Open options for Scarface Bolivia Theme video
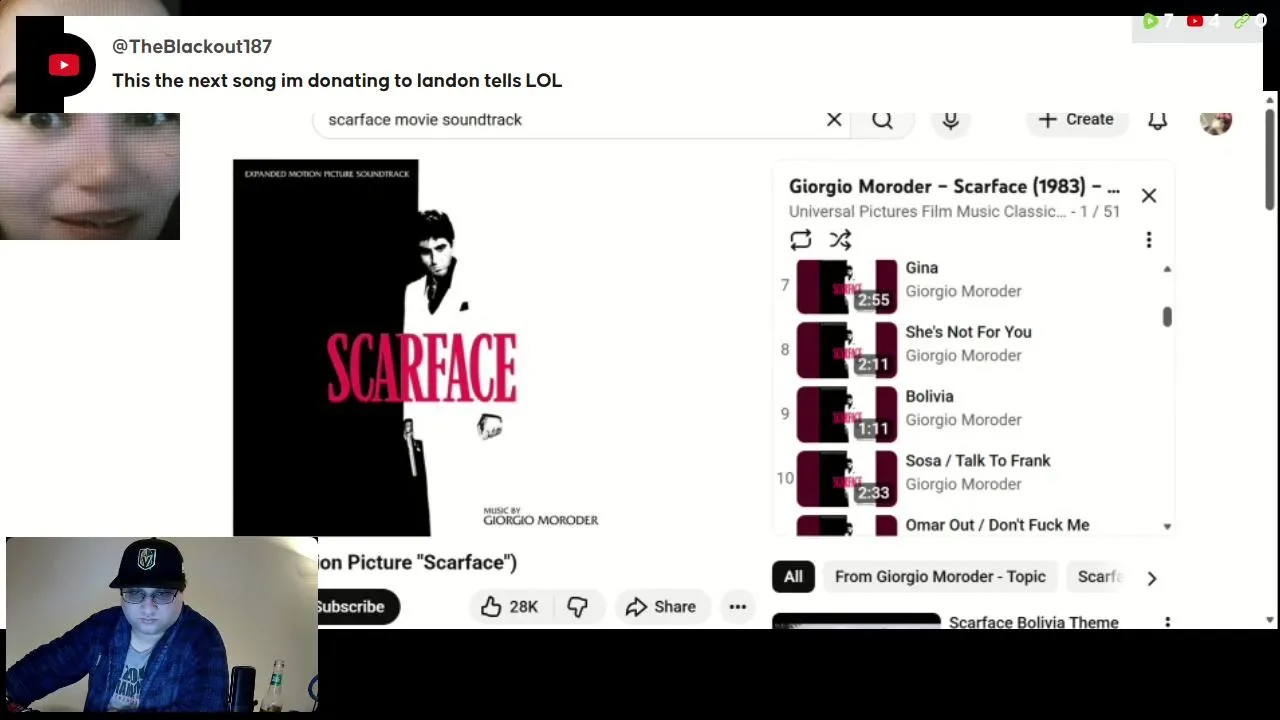 [1167, 622]
